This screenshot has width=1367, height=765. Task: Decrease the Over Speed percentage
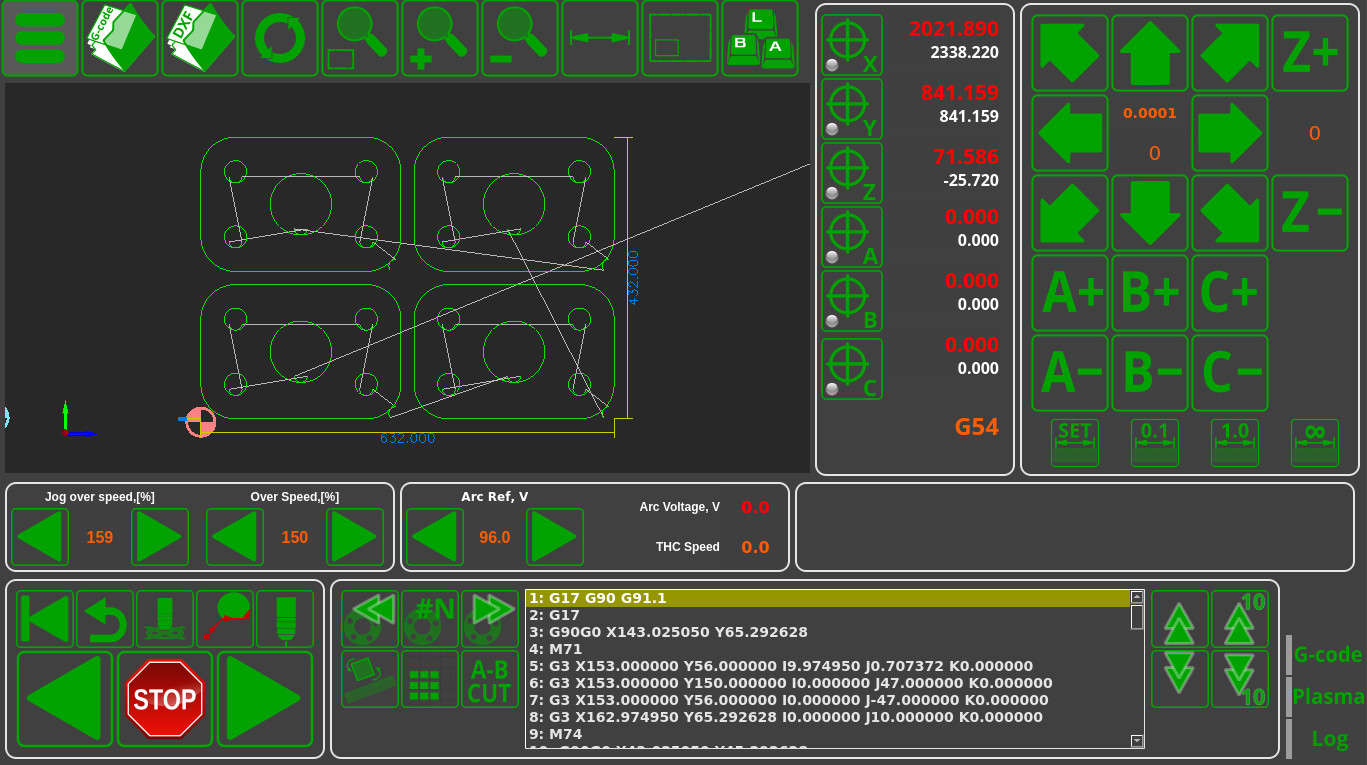(235, 537)
